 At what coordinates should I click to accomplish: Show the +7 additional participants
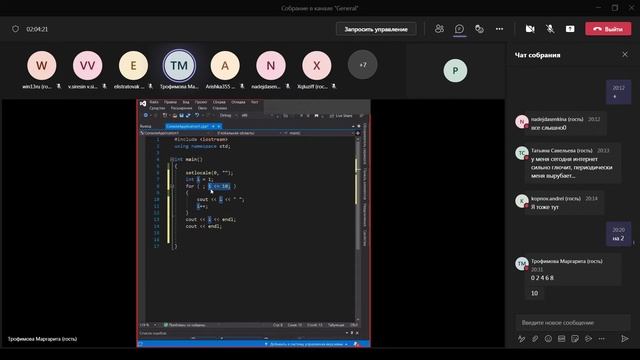point(362,64)
